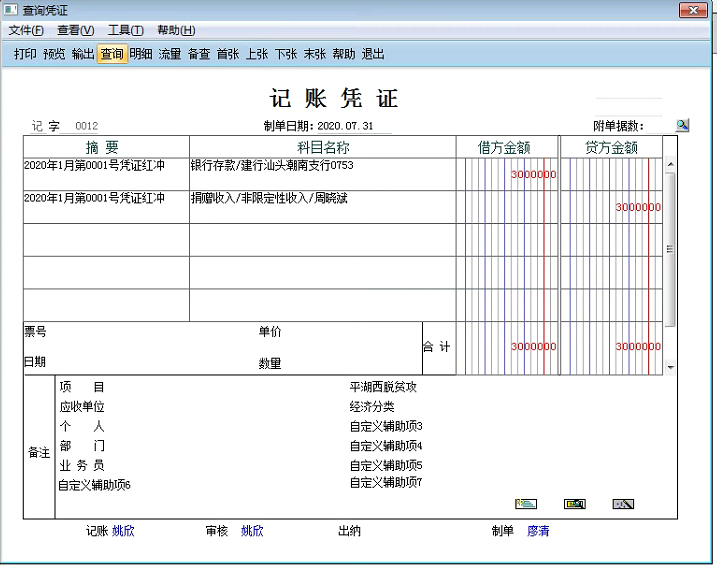
Task: Click preparer name 廖清 next to 制单
Action: [538, 530]
